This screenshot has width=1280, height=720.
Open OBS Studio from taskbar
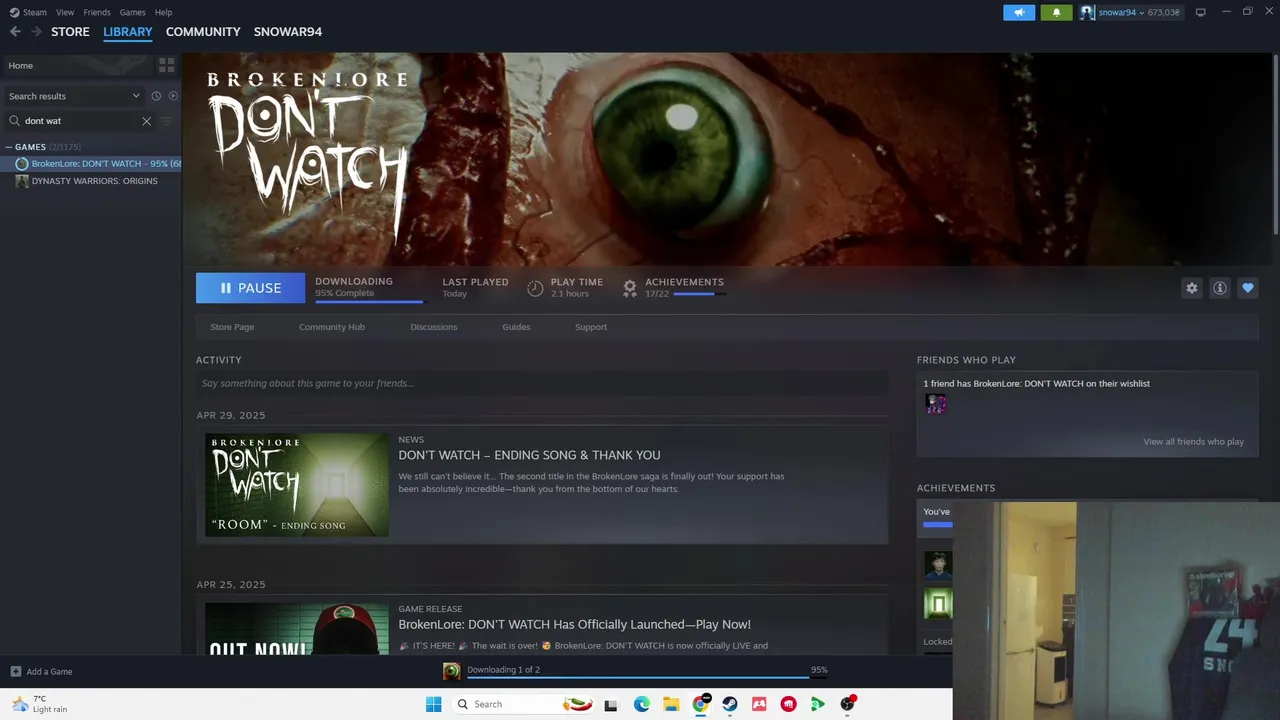[848, 704]
